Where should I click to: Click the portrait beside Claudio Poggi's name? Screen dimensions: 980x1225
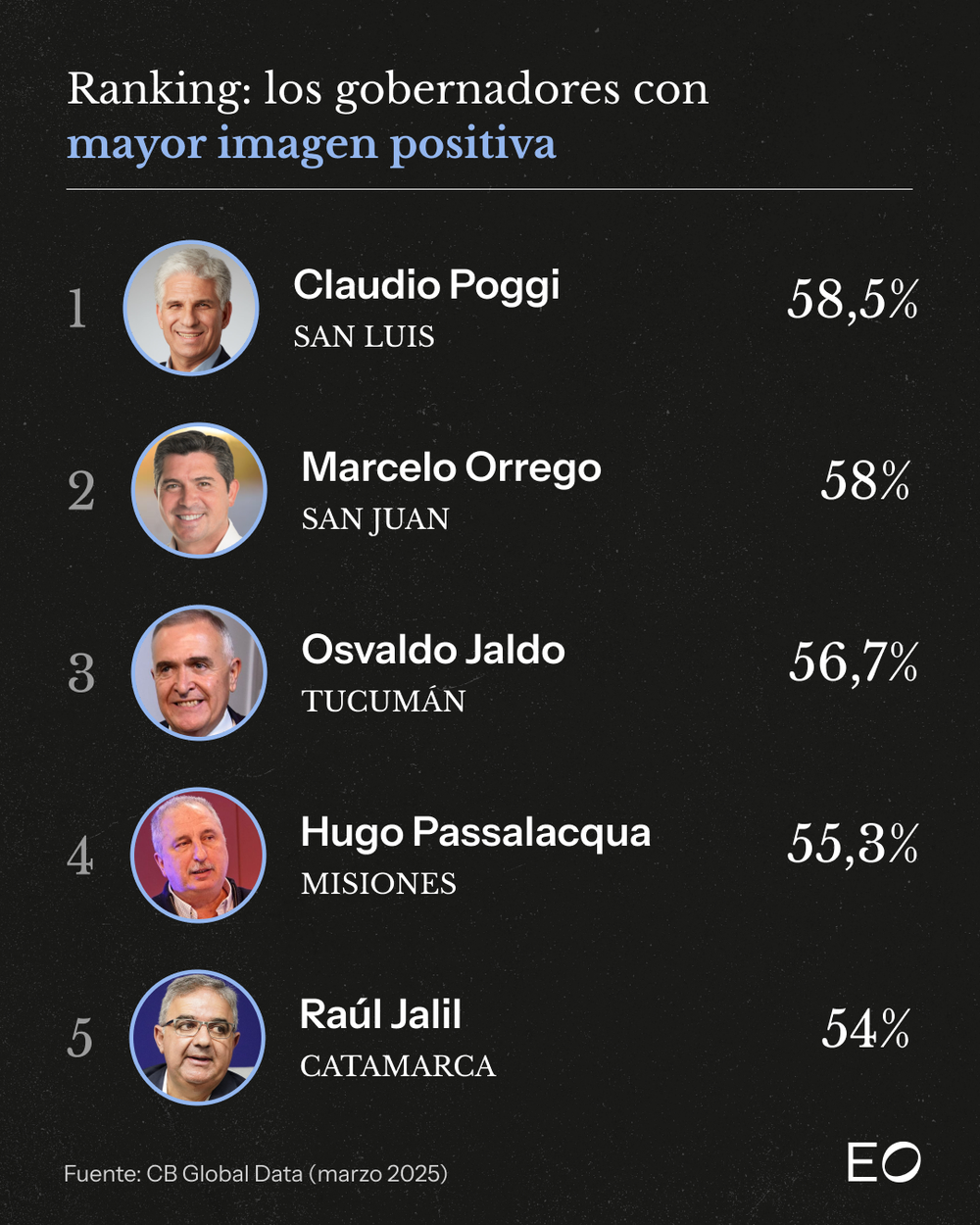click(x=191, y=308)
